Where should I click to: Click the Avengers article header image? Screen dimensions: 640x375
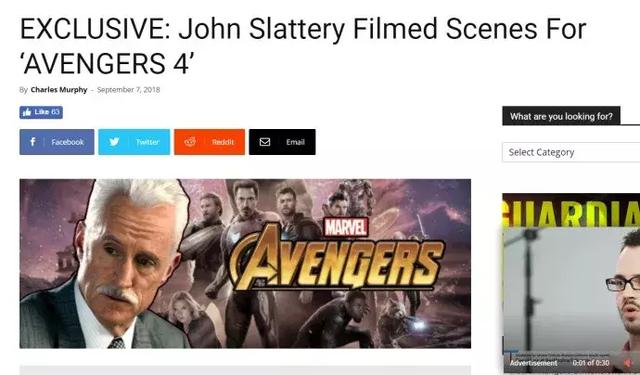point(245,264)
